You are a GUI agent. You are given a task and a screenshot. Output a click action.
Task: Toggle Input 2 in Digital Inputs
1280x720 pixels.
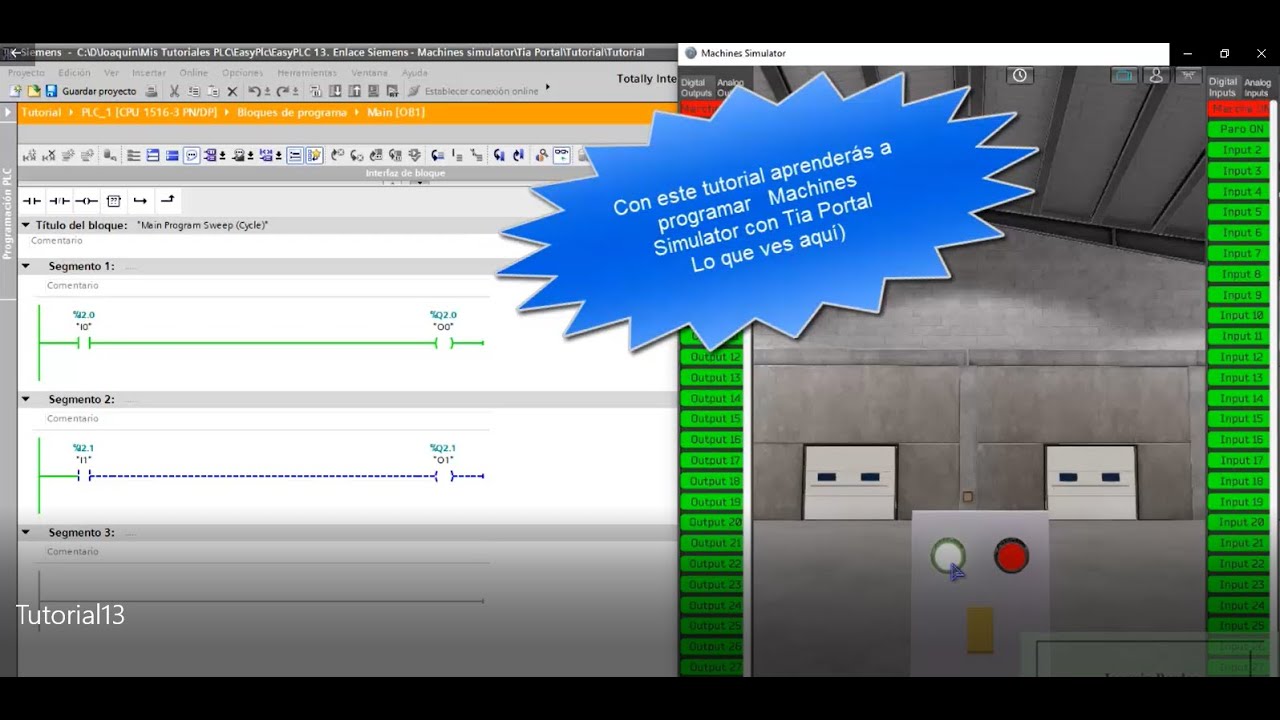(x=1239, y=150)
